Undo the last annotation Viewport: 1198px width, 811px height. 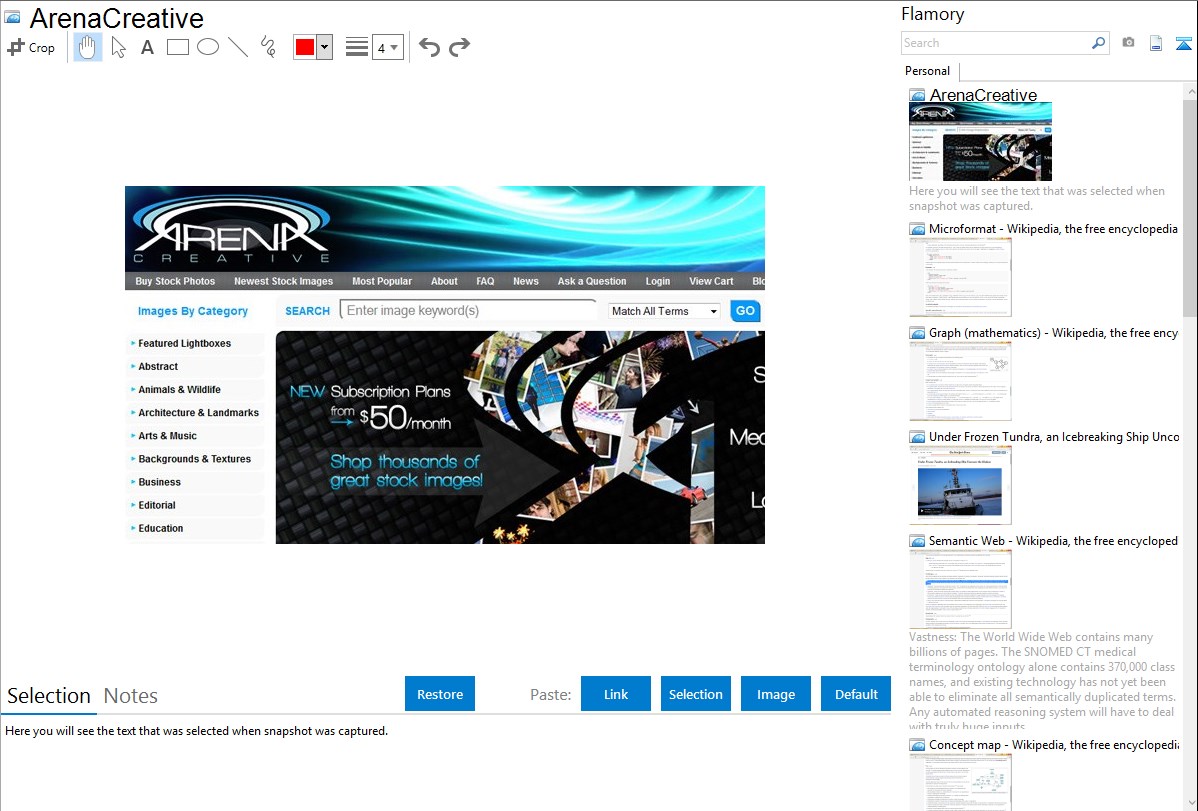click(429, 47)
